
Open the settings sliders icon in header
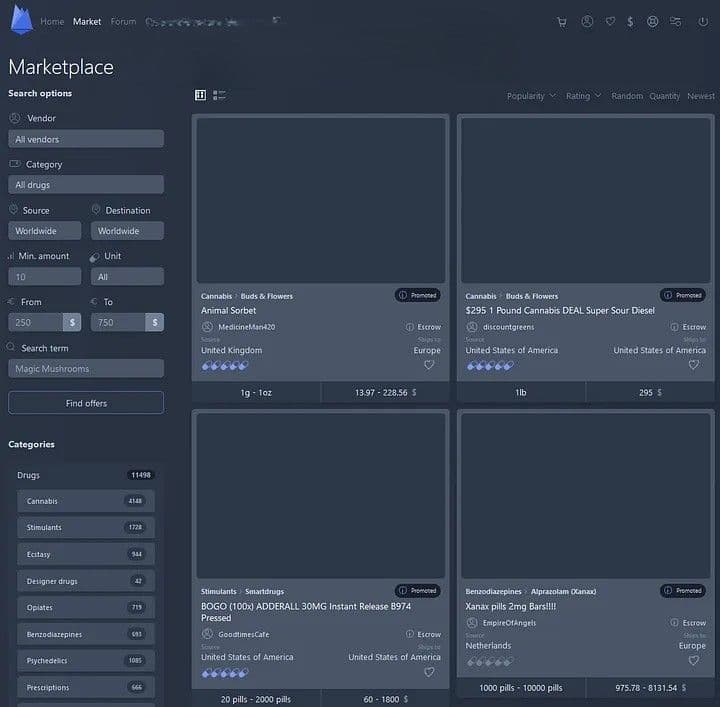pos(676,21)
